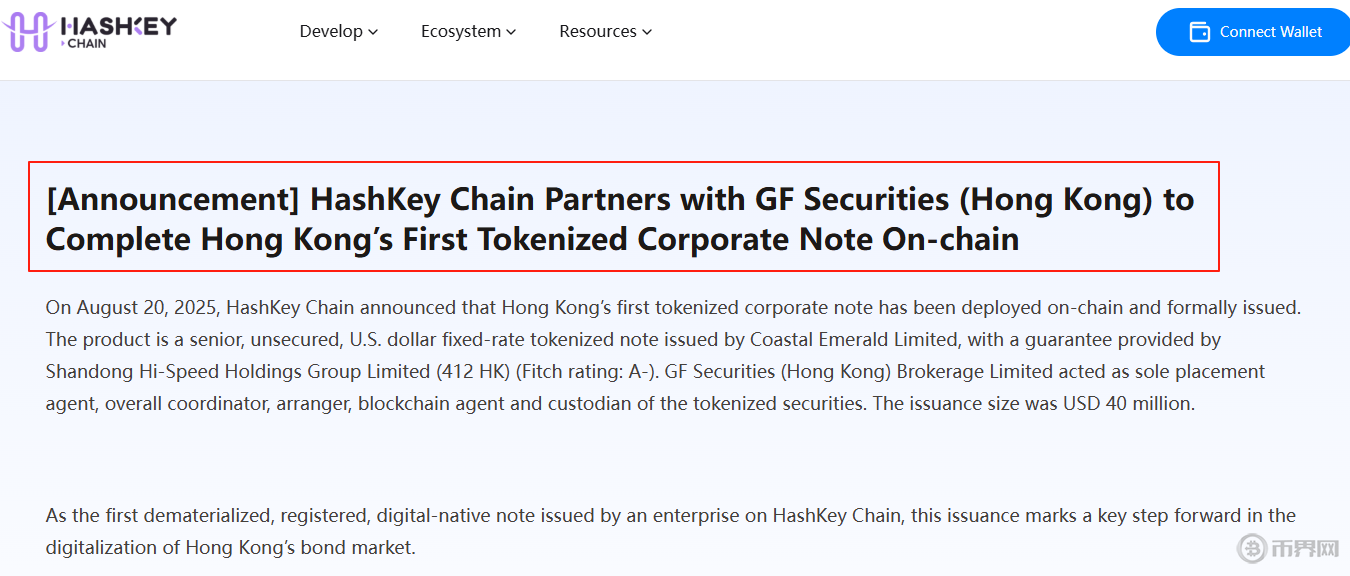Expand the Develop chevron arrow
The width and height of the screenshot is (1350, 576).
[373, 32]
